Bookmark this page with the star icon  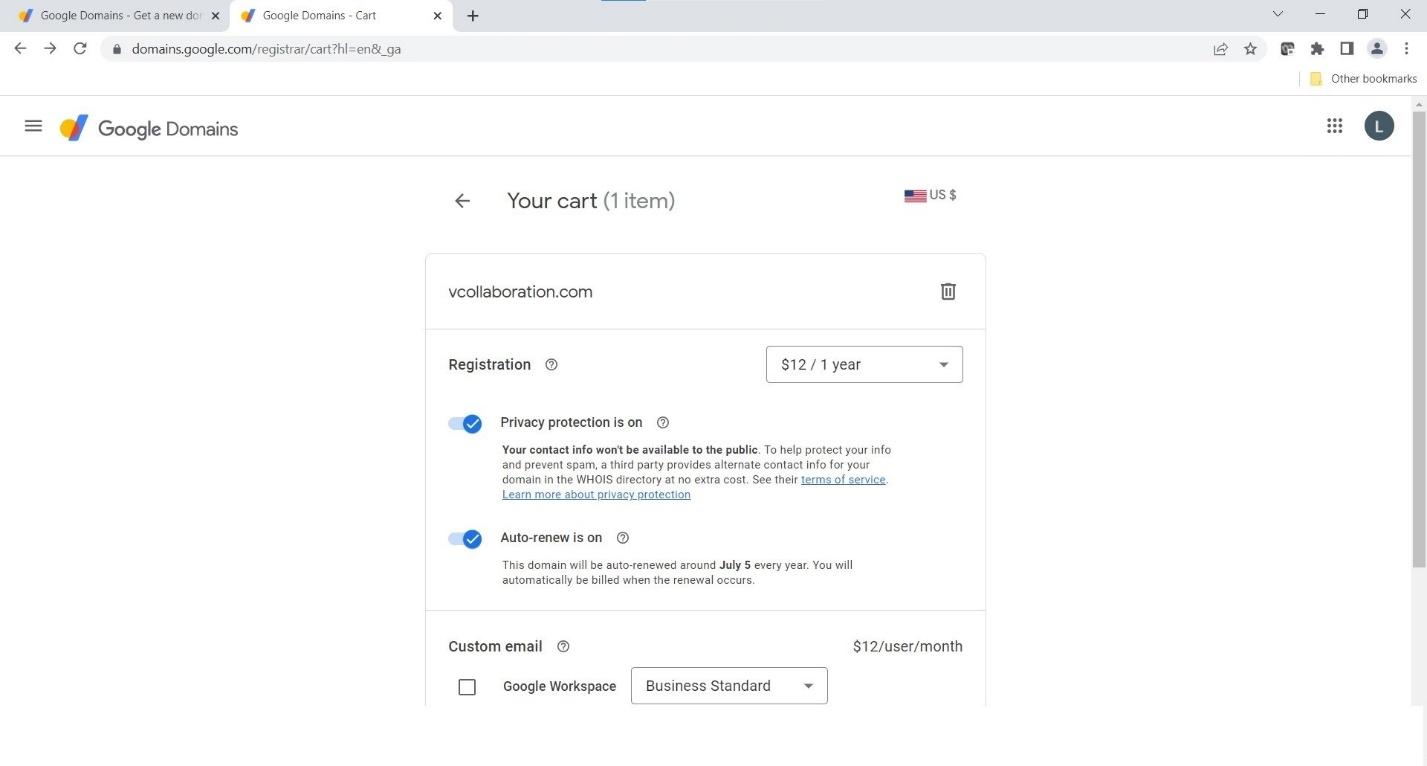click(1250, 49)
